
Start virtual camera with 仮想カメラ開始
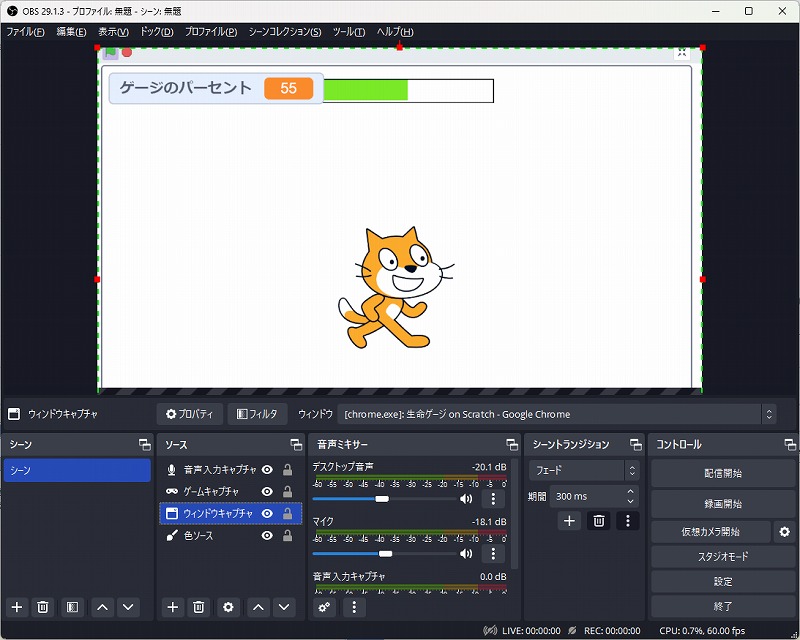(x=711, y=532)
